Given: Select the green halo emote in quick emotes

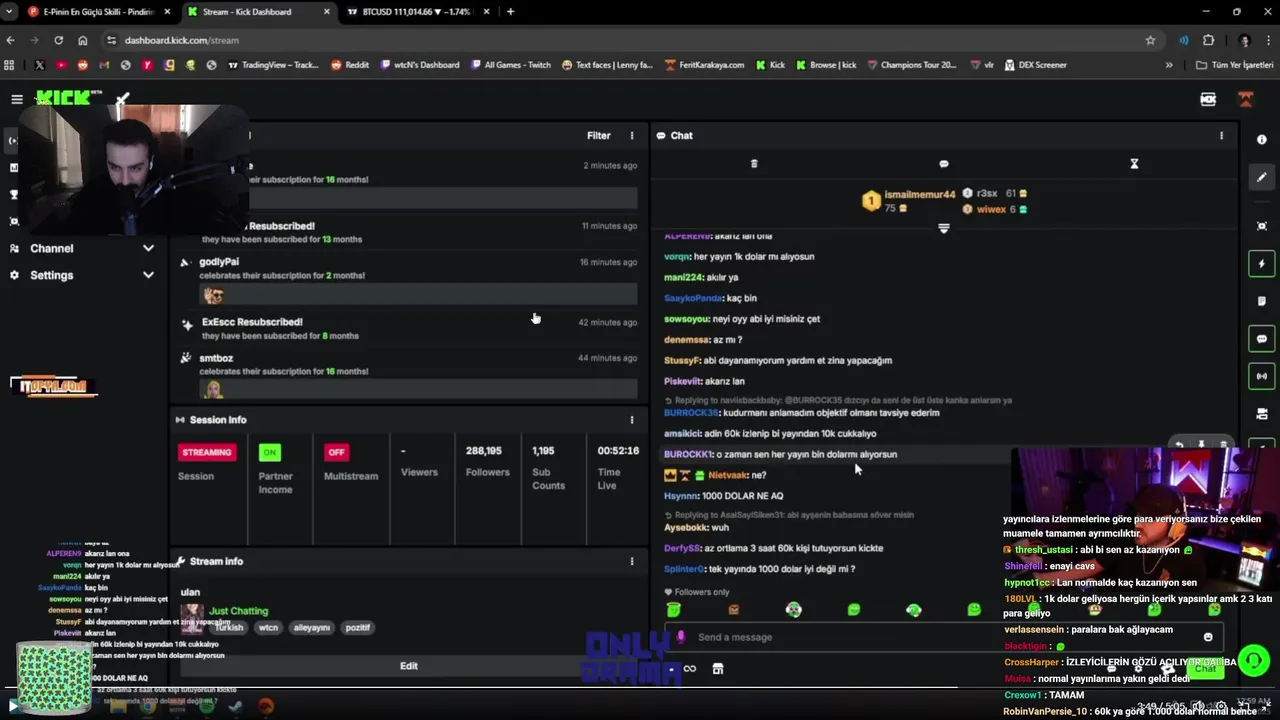Looking at the screenshot, I should 674,609.
